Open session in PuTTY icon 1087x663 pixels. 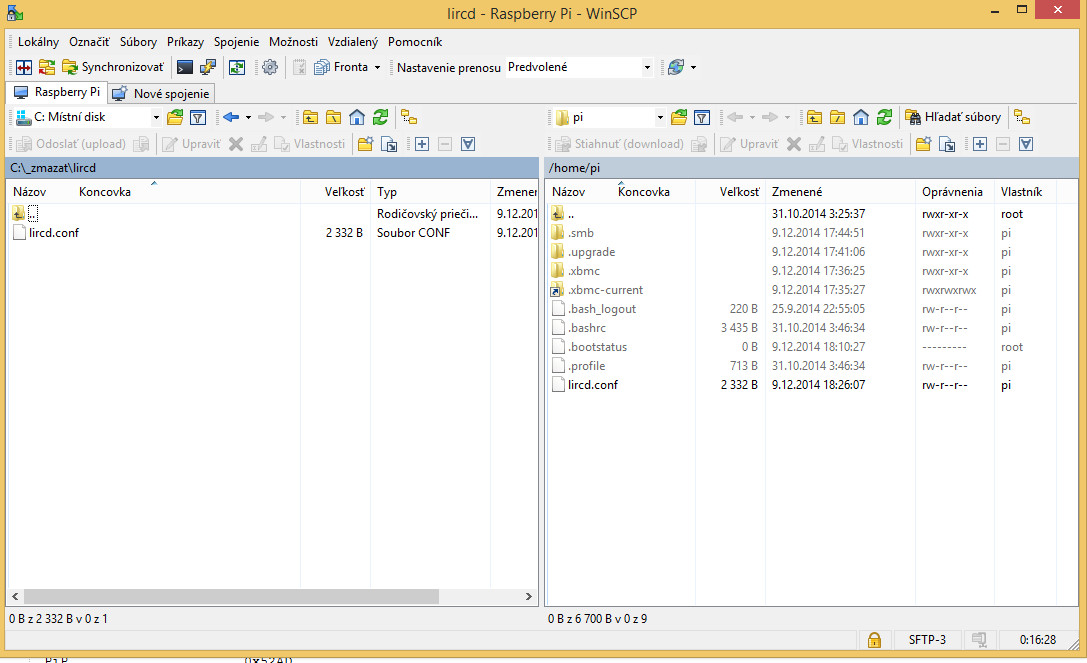click(x=208, y=67)
